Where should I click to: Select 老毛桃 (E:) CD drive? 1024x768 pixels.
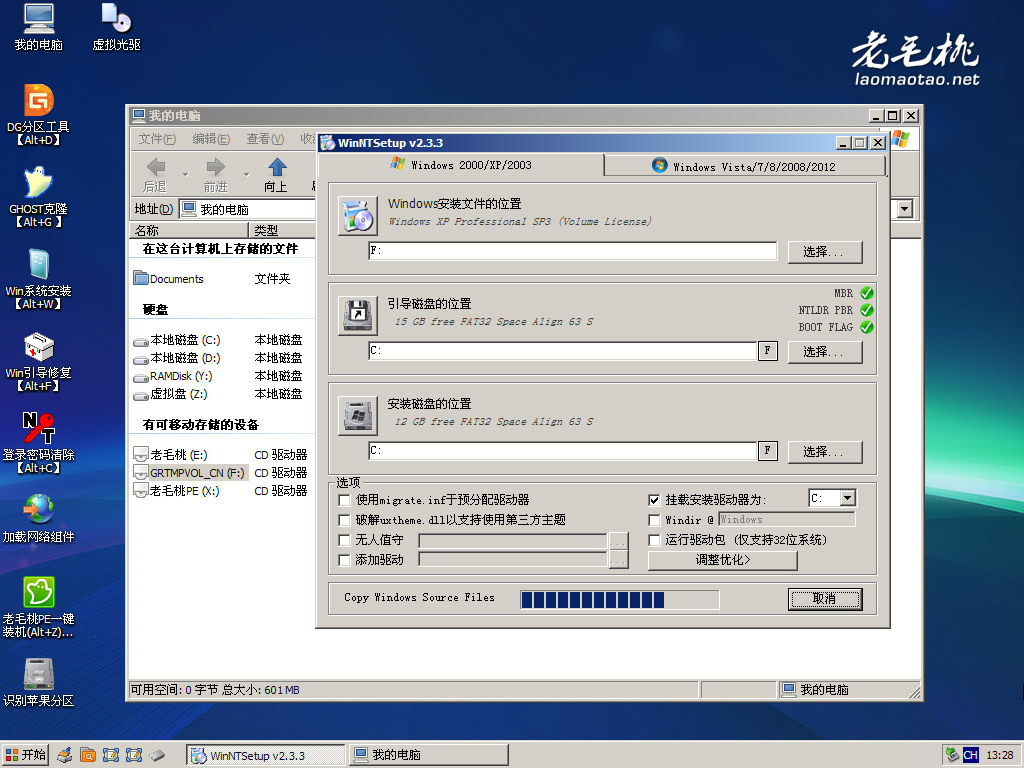pyautogui.click(x=170, y=455)
